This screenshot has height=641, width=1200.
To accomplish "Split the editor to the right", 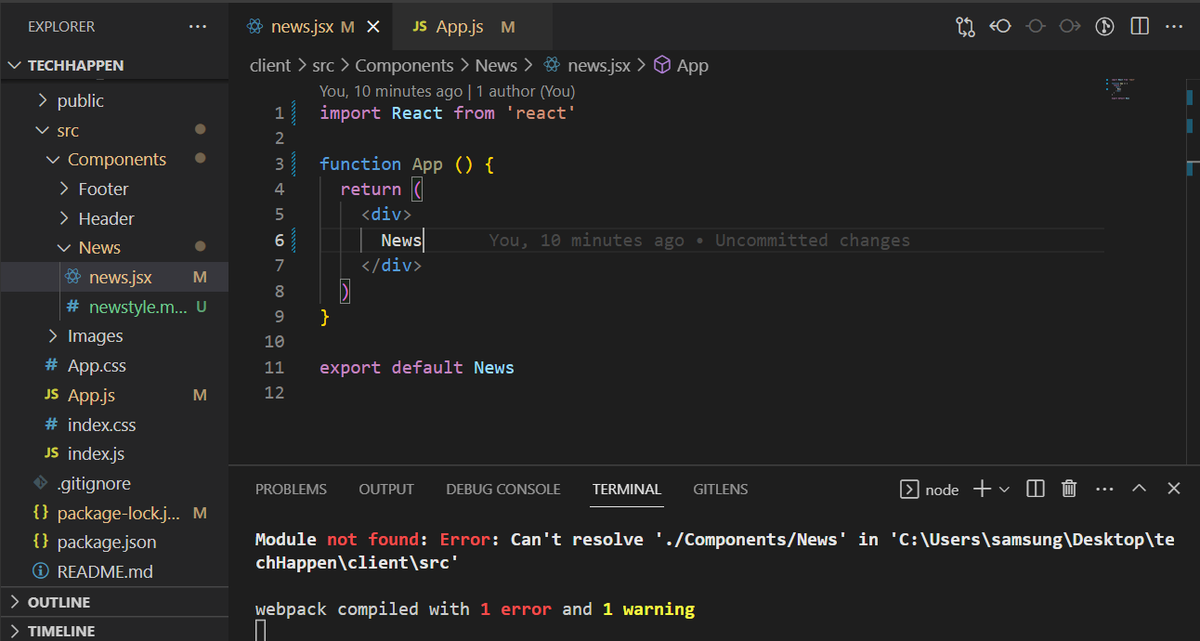I will click(1139, 27).
